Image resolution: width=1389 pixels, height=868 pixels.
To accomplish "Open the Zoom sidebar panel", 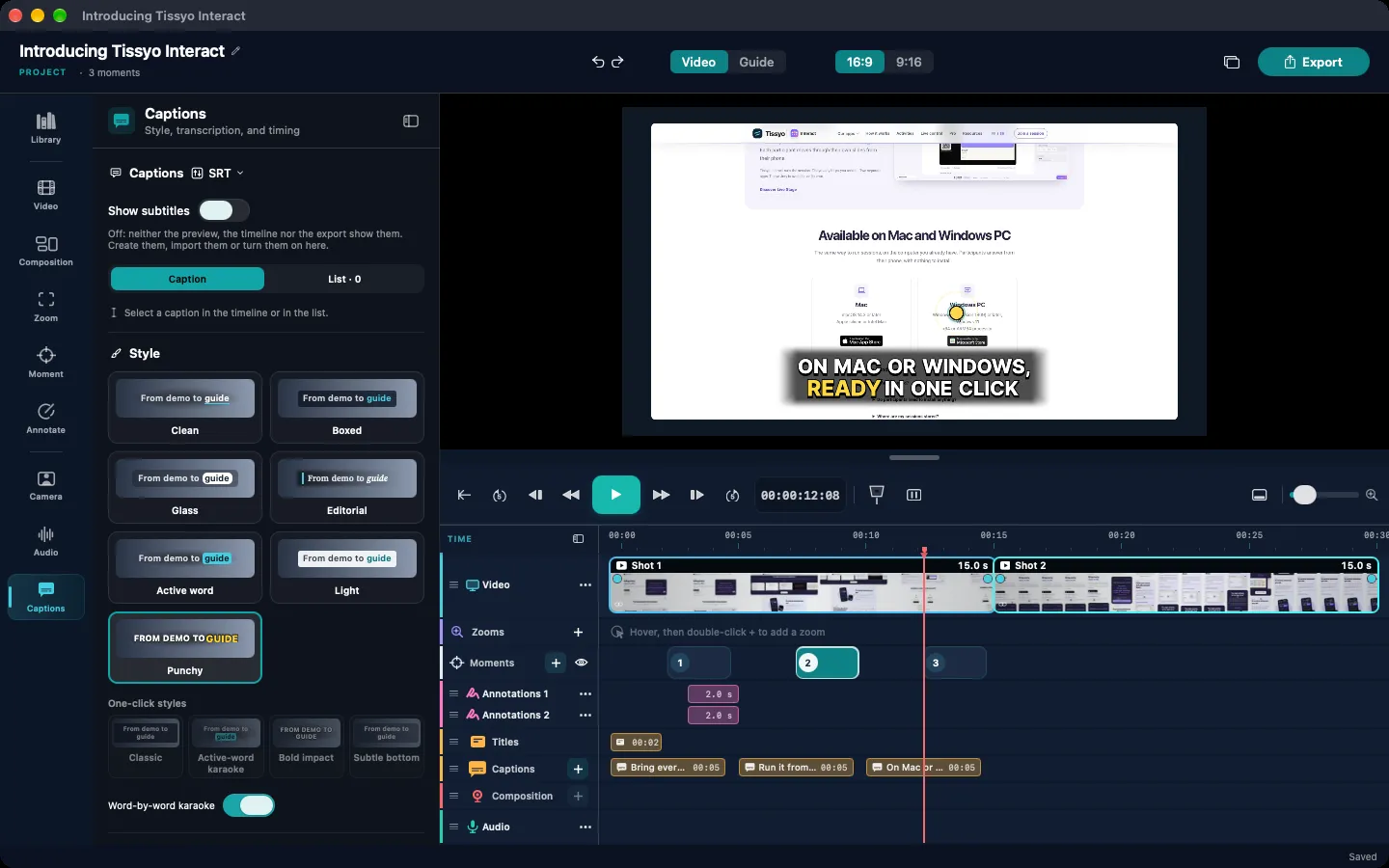I will pyautogui.click(x=45, y=307).
